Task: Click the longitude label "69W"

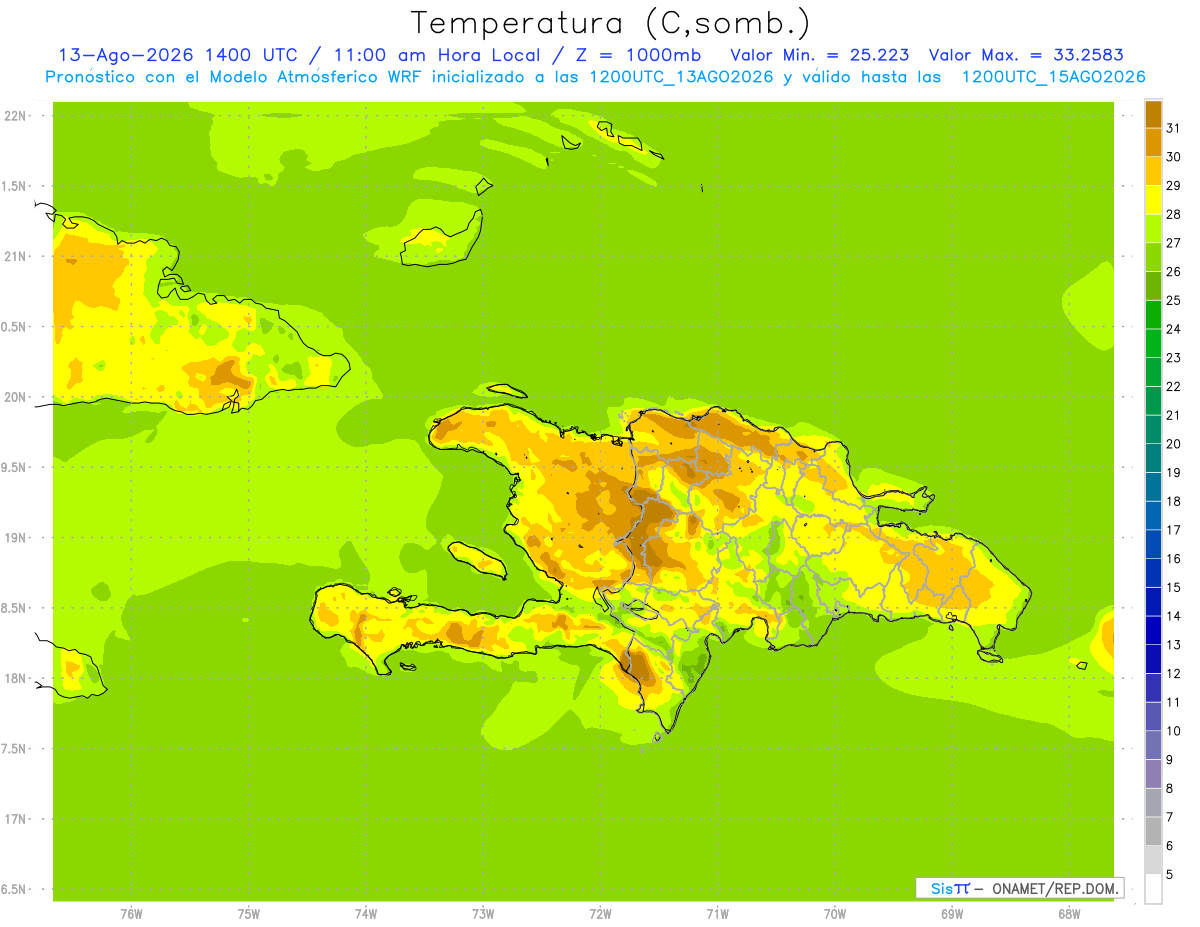Action: tap(952, 914)
